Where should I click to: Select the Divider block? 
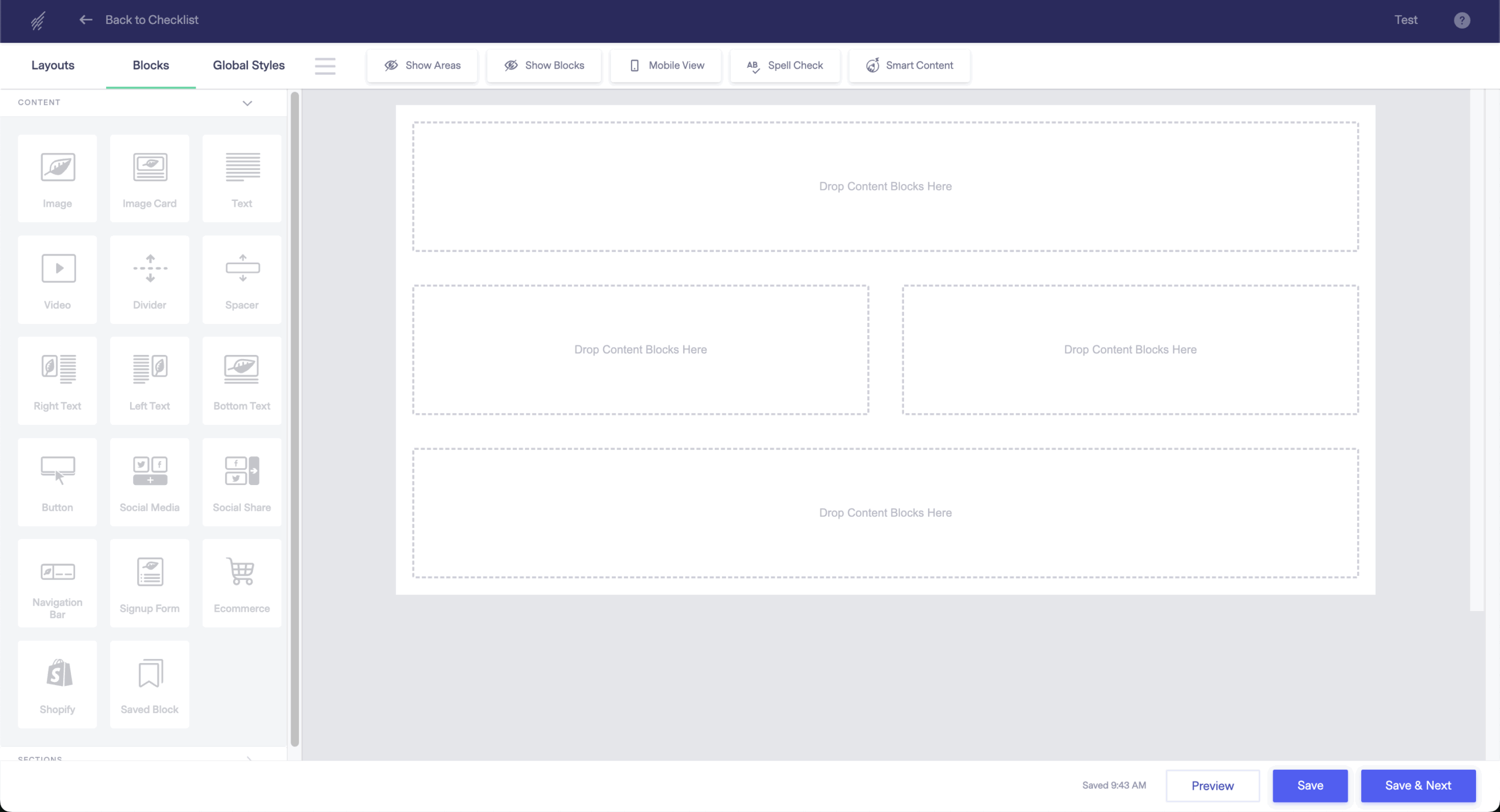[x=149, y=280]
